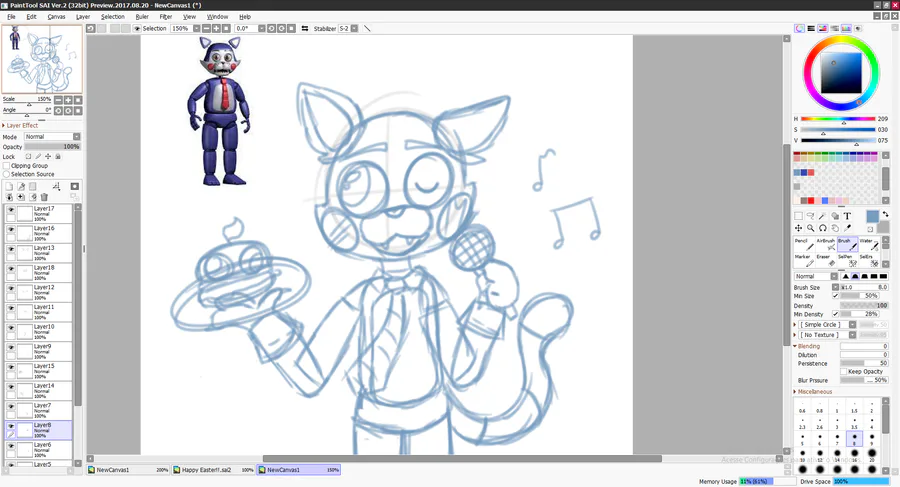
Task: Toggle the color wheel panel icon
Action: click(799, 28)
